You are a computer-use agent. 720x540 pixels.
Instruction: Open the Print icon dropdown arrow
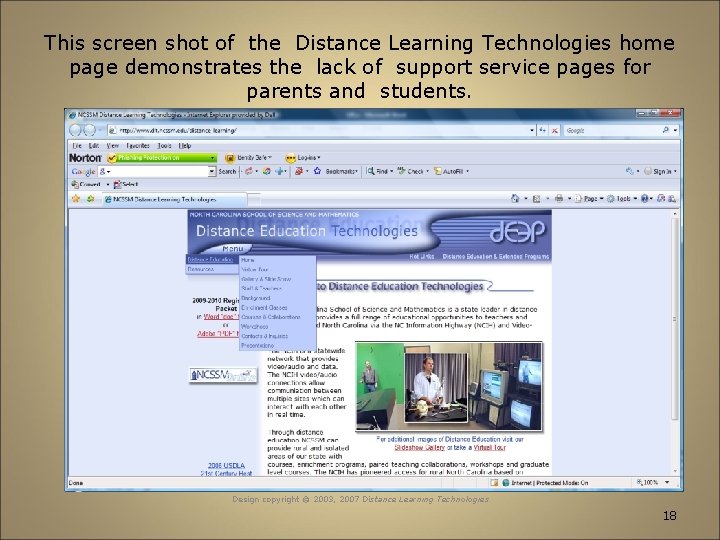[x=569, y=199]
